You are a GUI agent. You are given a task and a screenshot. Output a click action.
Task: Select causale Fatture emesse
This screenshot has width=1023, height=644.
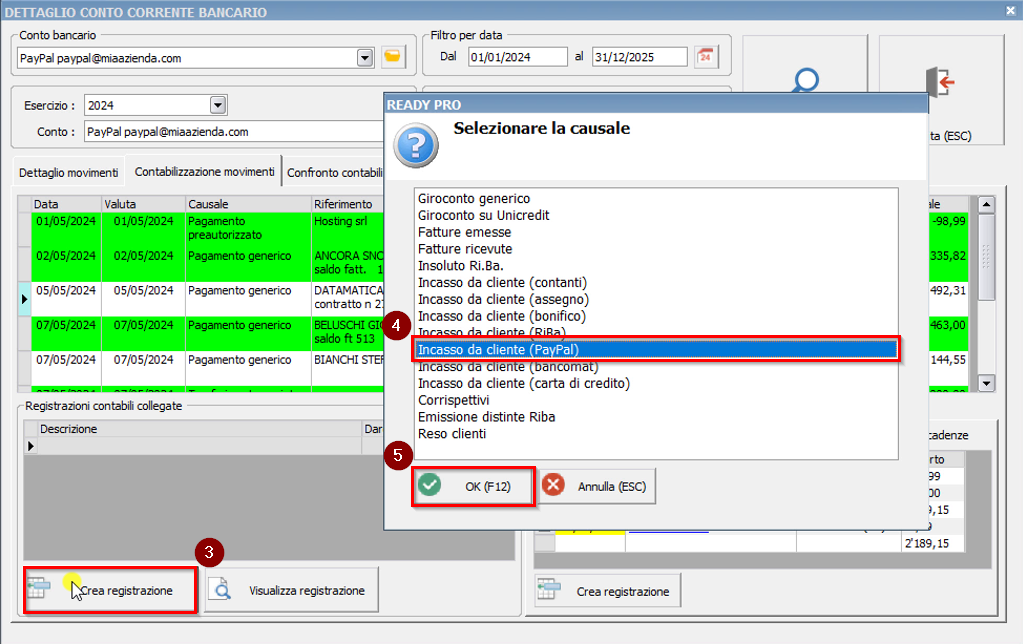(x=656, y=232)
